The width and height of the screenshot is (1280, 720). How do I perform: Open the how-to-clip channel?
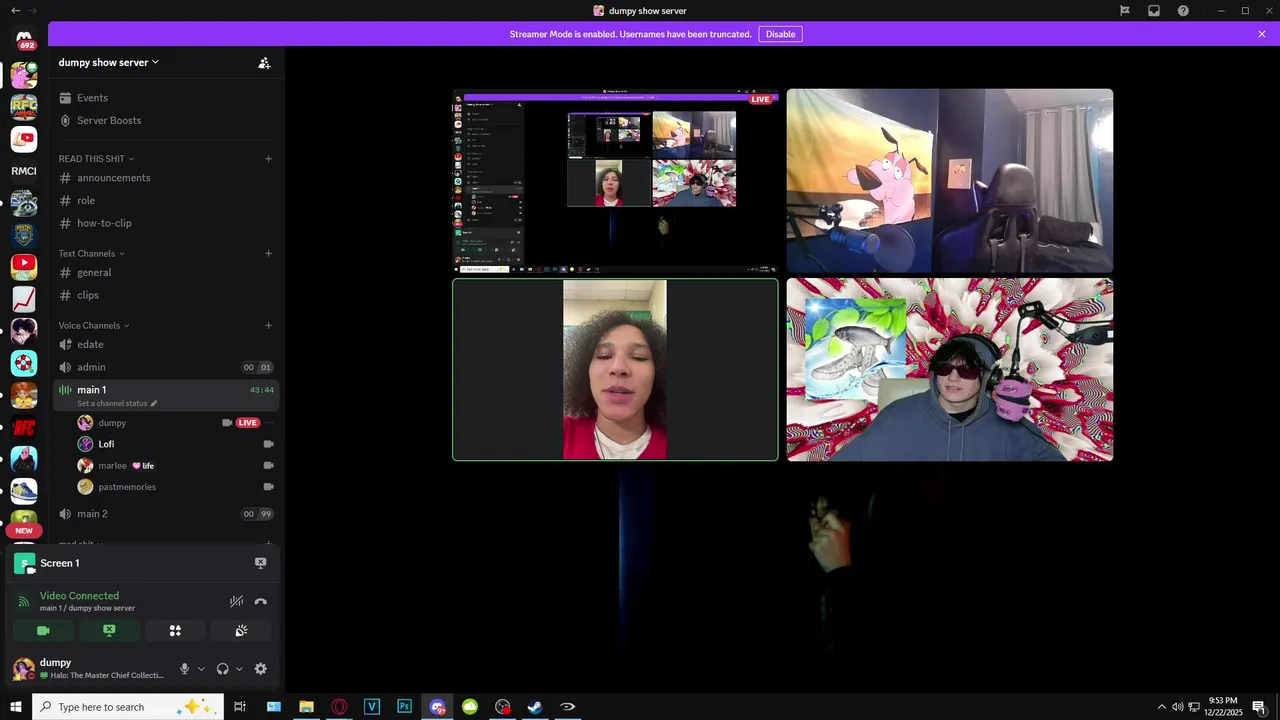tap(166, 223)
